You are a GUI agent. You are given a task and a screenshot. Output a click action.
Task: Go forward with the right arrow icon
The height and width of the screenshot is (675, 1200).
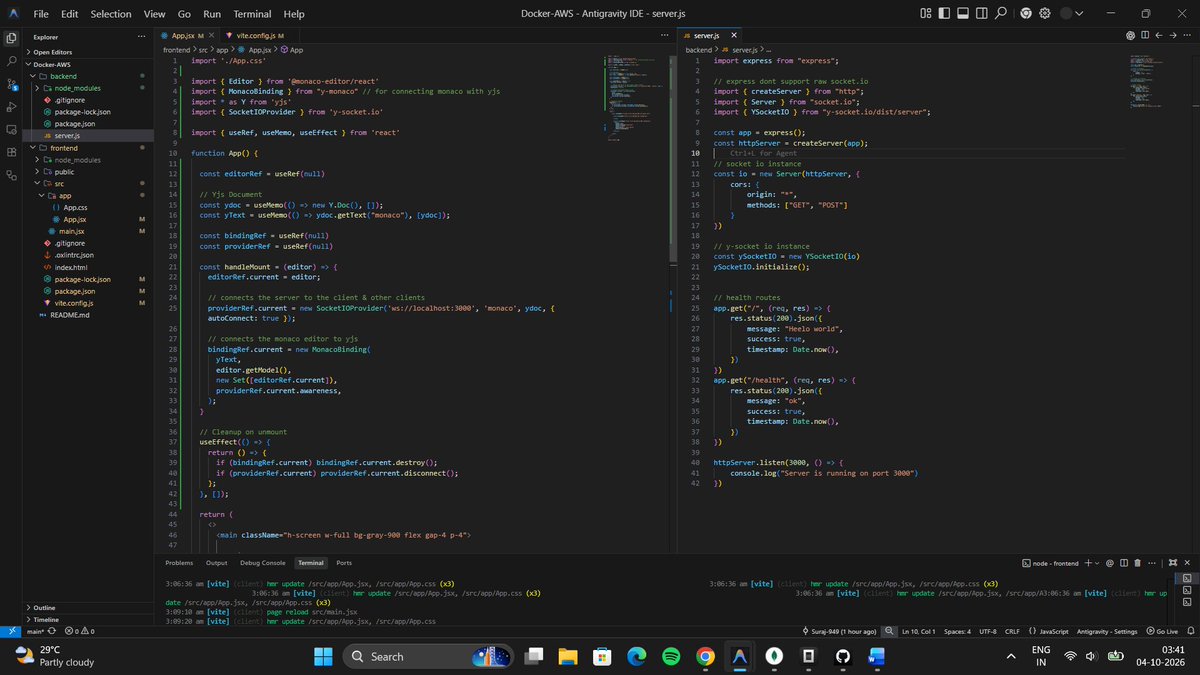click(1174, 35)
